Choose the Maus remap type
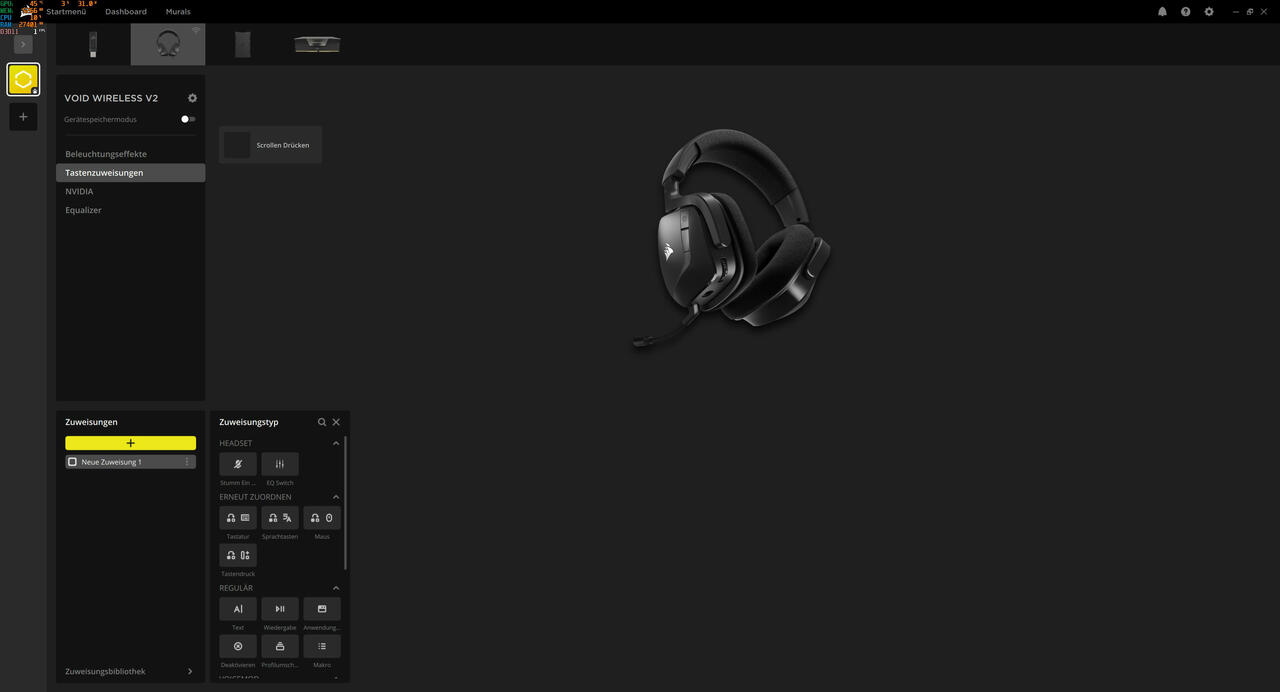 pos(322,518)
